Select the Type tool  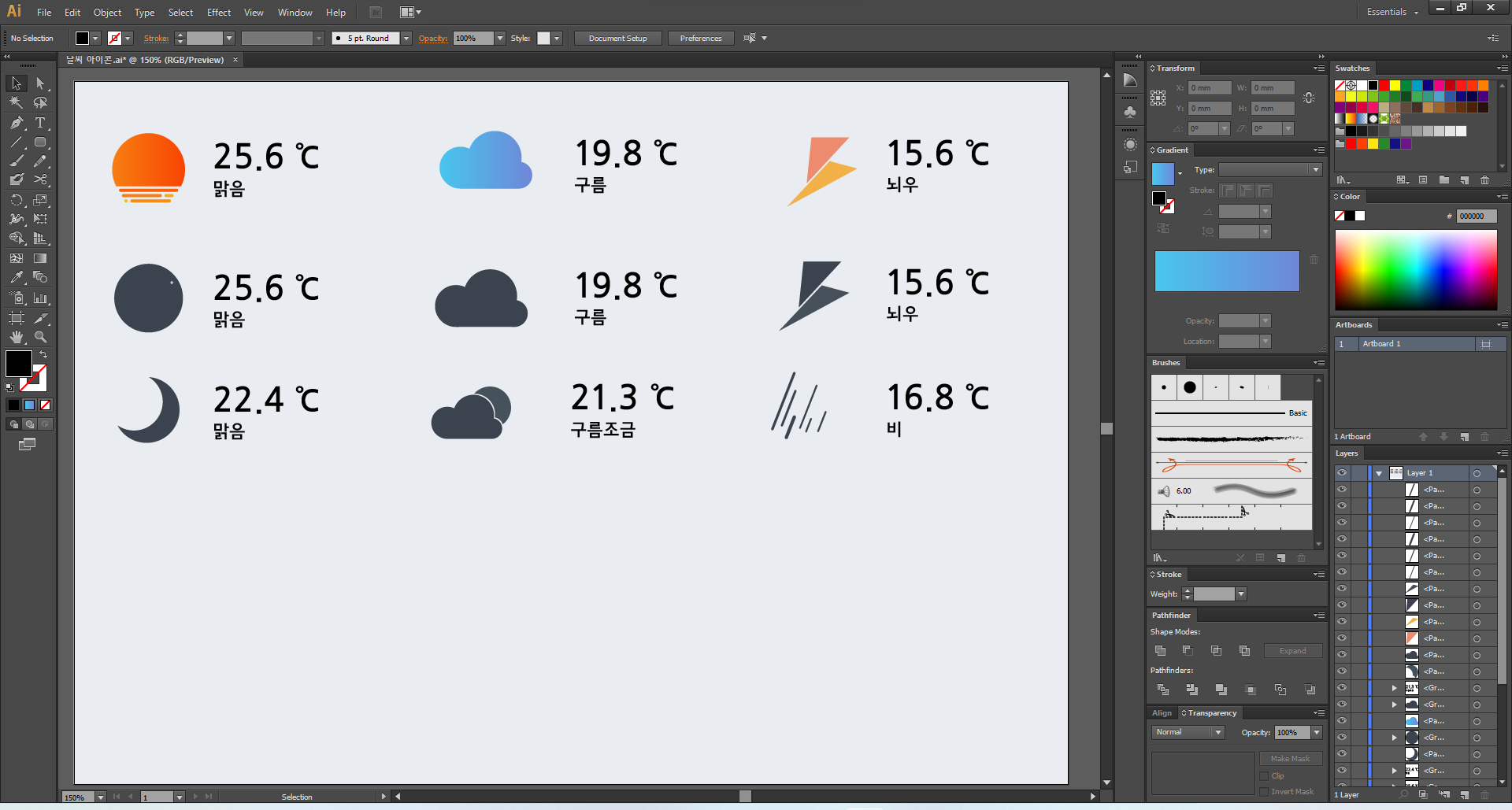tap(40, 123)
